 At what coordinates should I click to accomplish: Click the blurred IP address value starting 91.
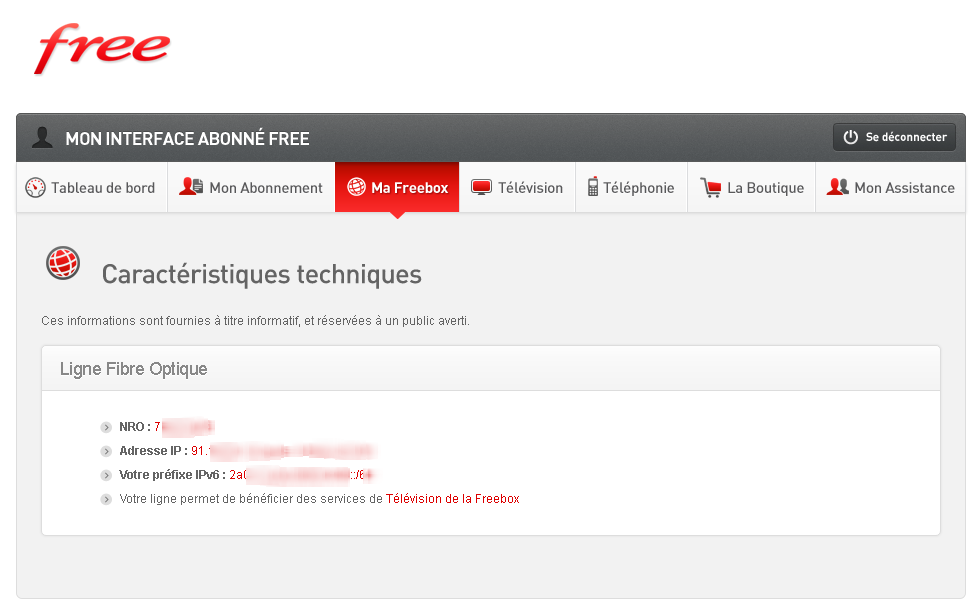[283, 451]
